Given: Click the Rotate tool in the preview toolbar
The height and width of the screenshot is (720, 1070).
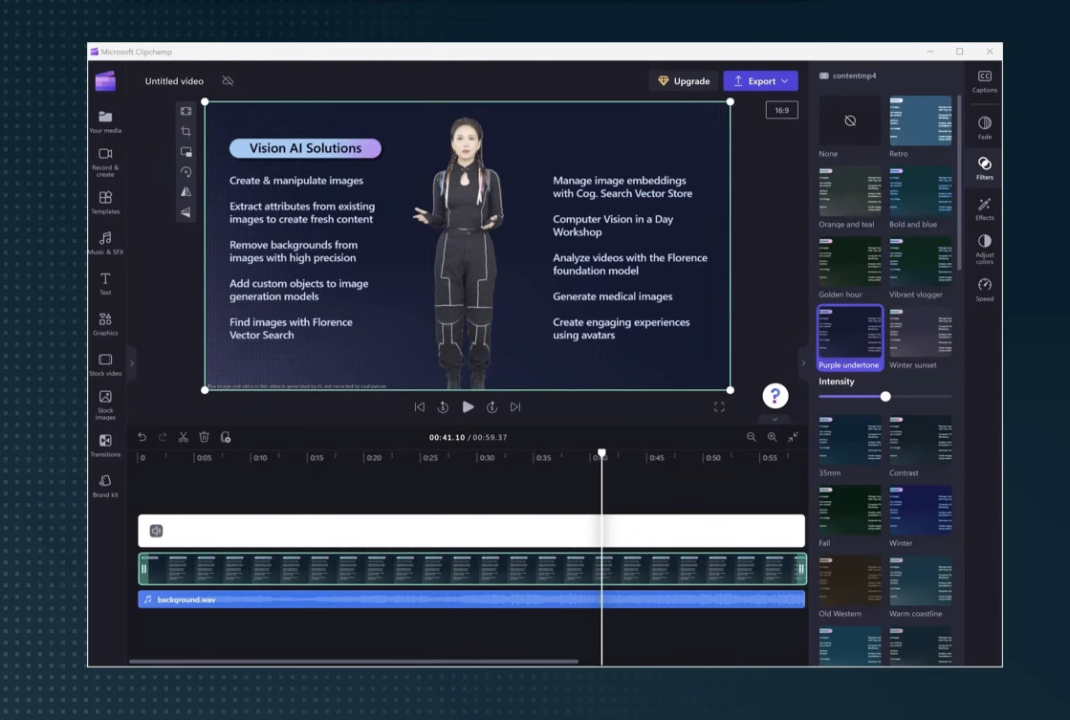Looking at the screenshot, I should [186, 171].
